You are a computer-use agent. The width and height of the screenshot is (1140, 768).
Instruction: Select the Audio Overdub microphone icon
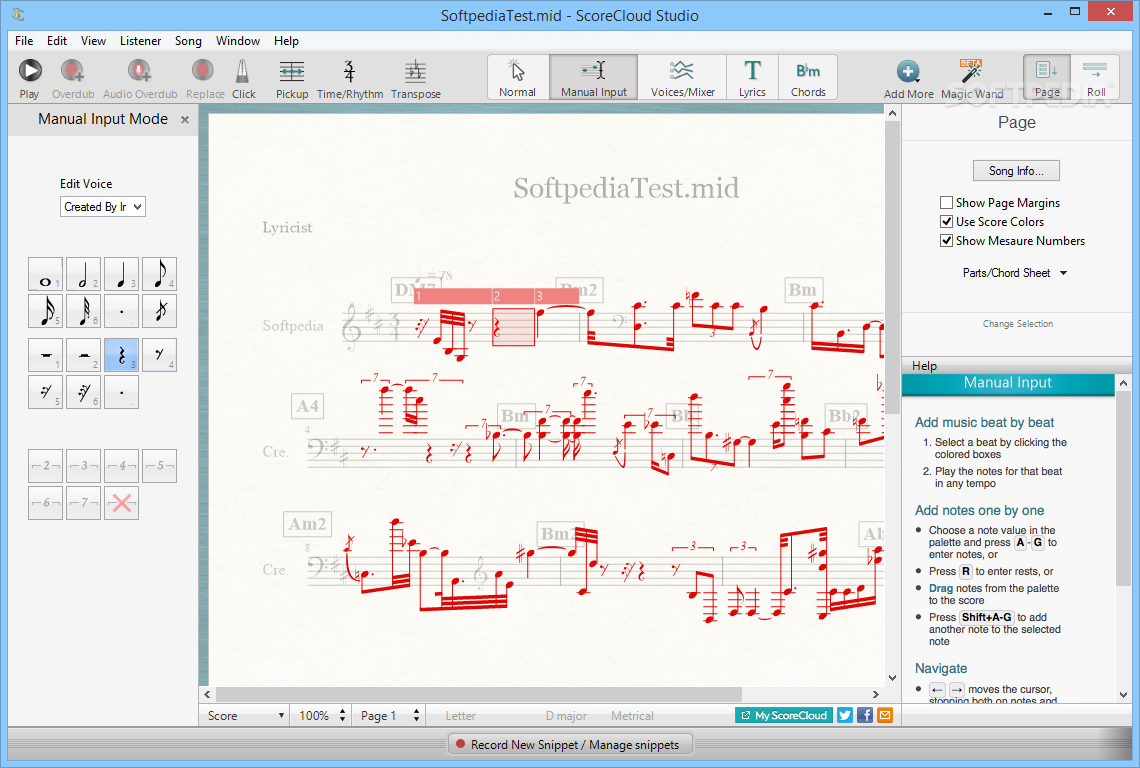(x=139, y=71)
